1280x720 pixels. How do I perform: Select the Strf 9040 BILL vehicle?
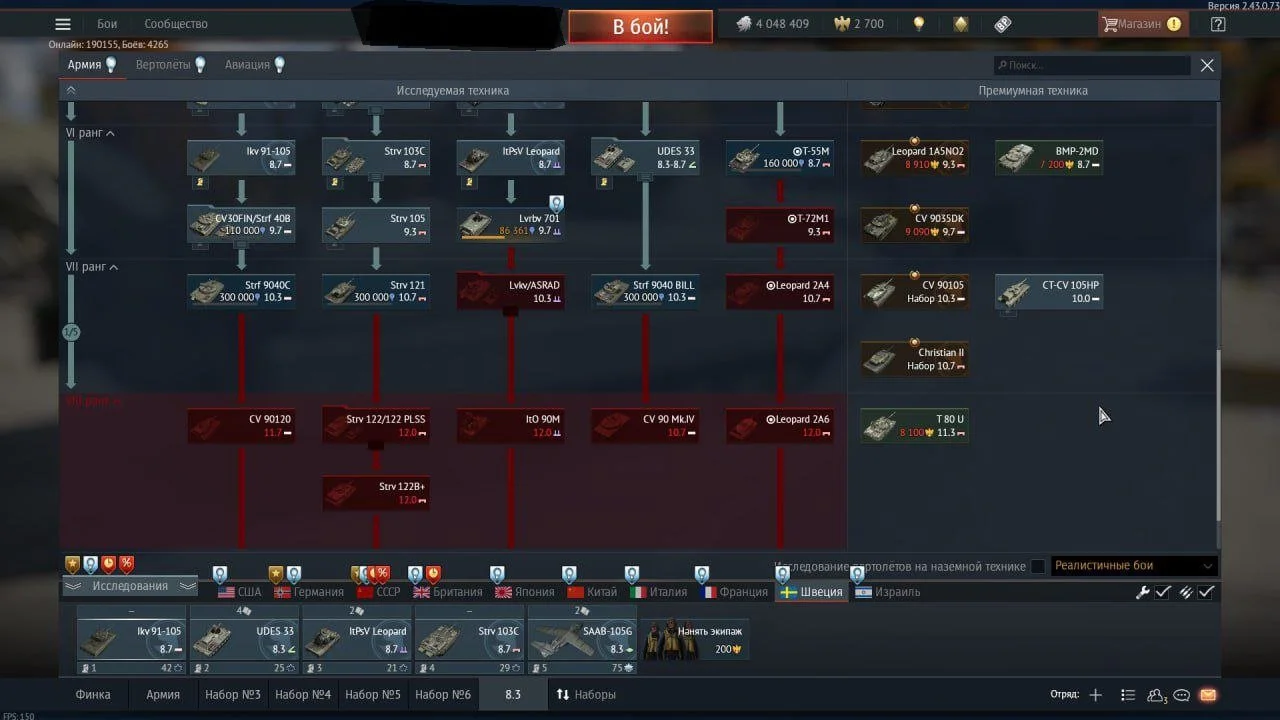(x=645, y=291)
